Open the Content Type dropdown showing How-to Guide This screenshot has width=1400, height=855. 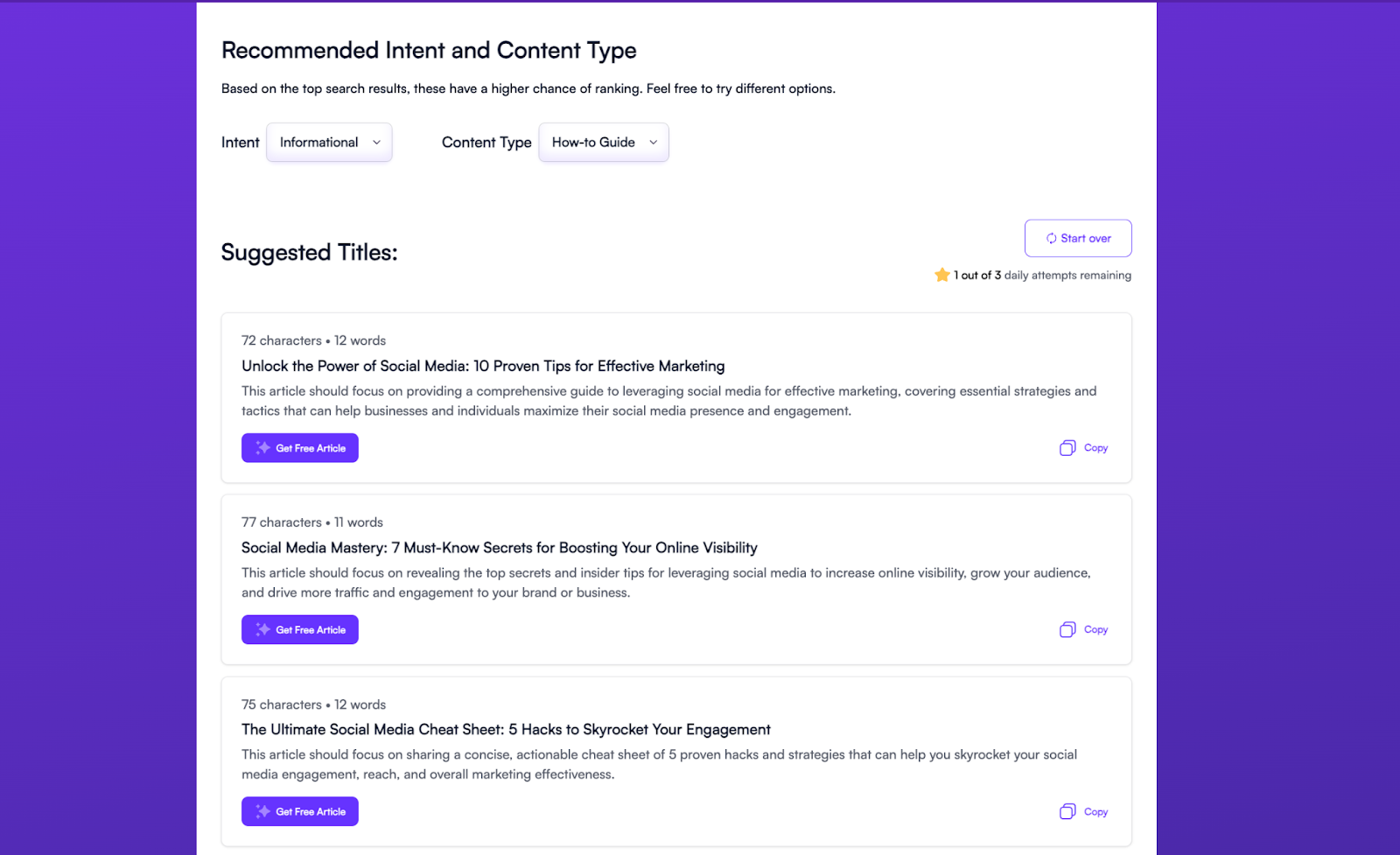pyautogui.click(x=604, y=143)
